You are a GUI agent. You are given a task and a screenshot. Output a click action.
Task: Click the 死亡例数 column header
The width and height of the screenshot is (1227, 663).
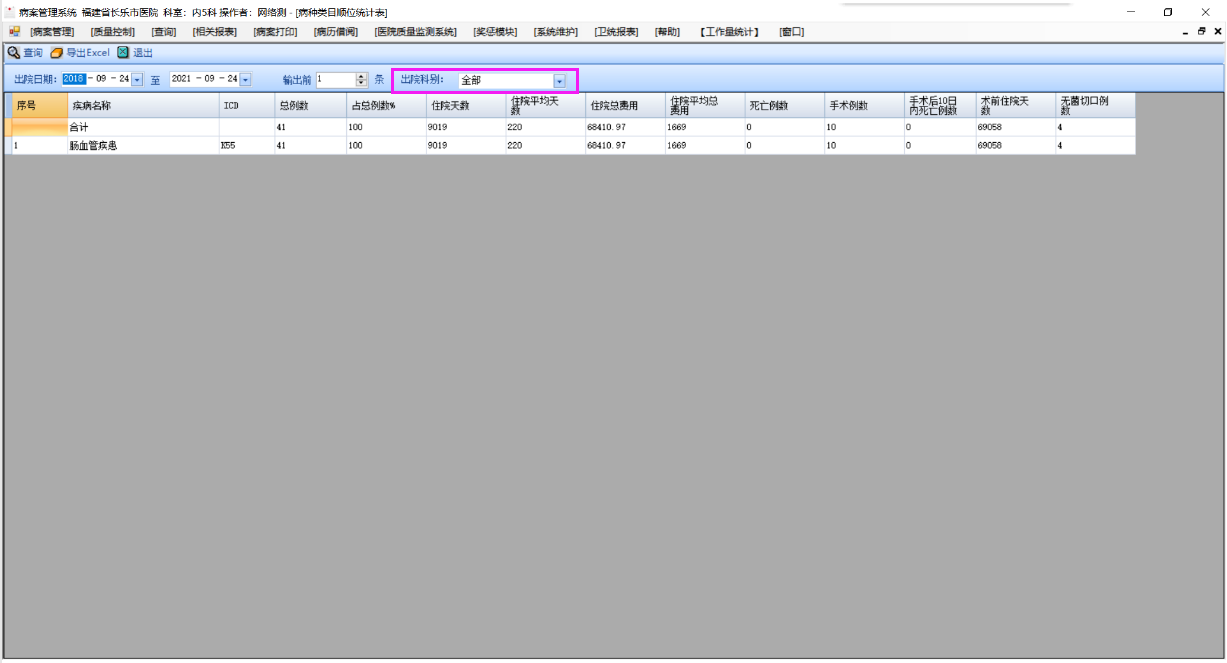785,106
